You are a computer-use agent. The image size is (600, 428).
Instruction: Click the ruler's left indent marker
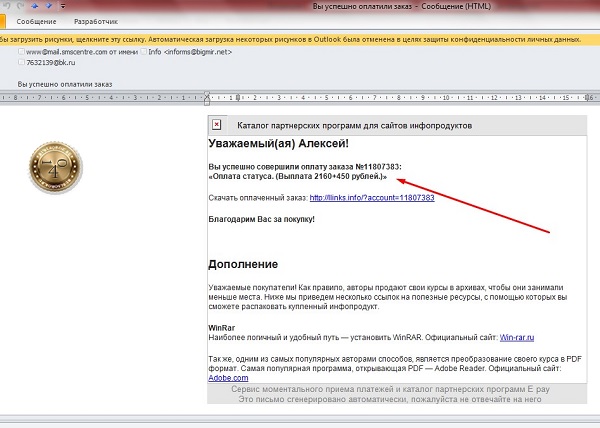[207, 98]
